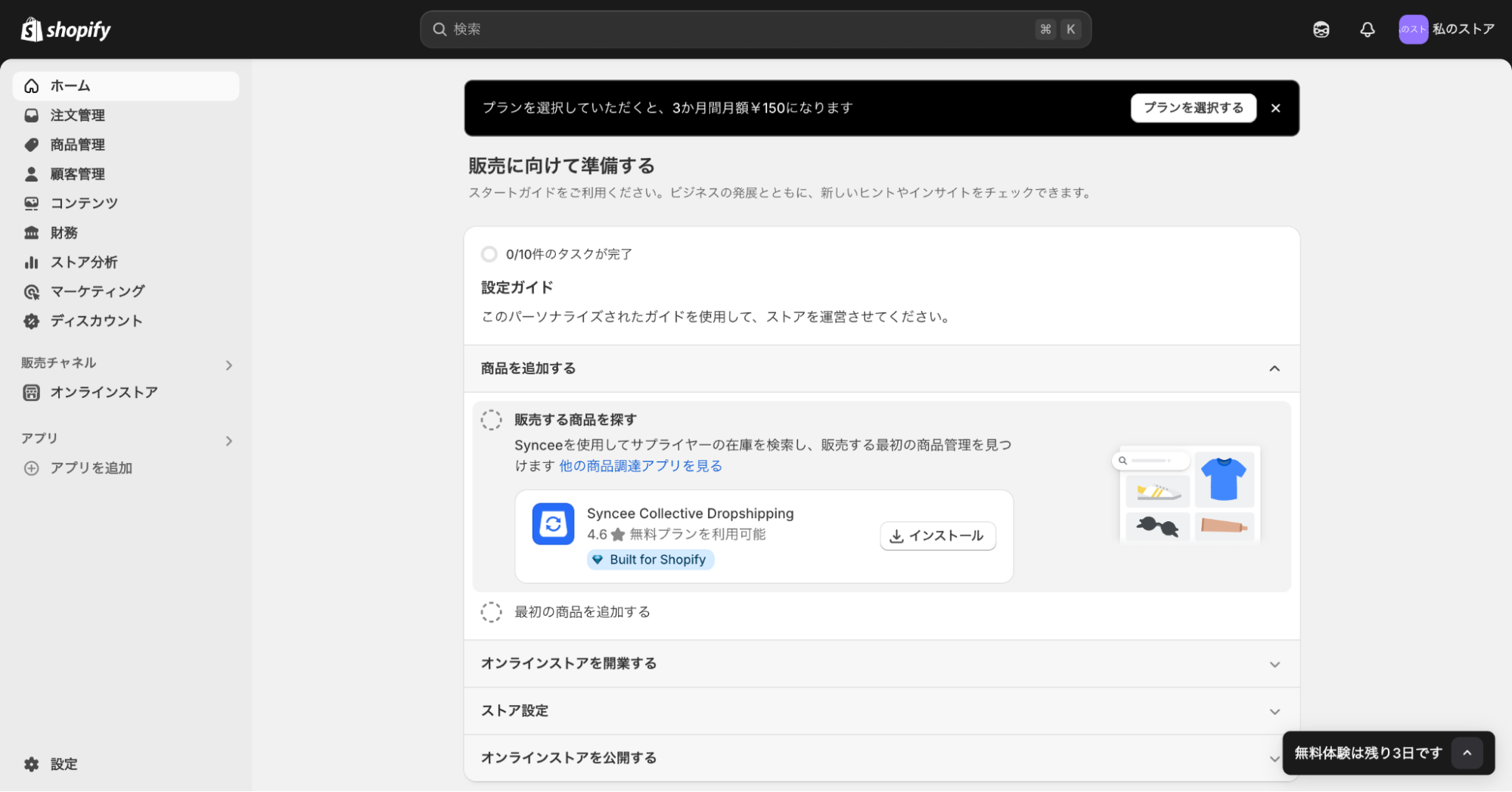
Task: Collapse the 商品を追加する section
Action: (x=1274, y=368)
